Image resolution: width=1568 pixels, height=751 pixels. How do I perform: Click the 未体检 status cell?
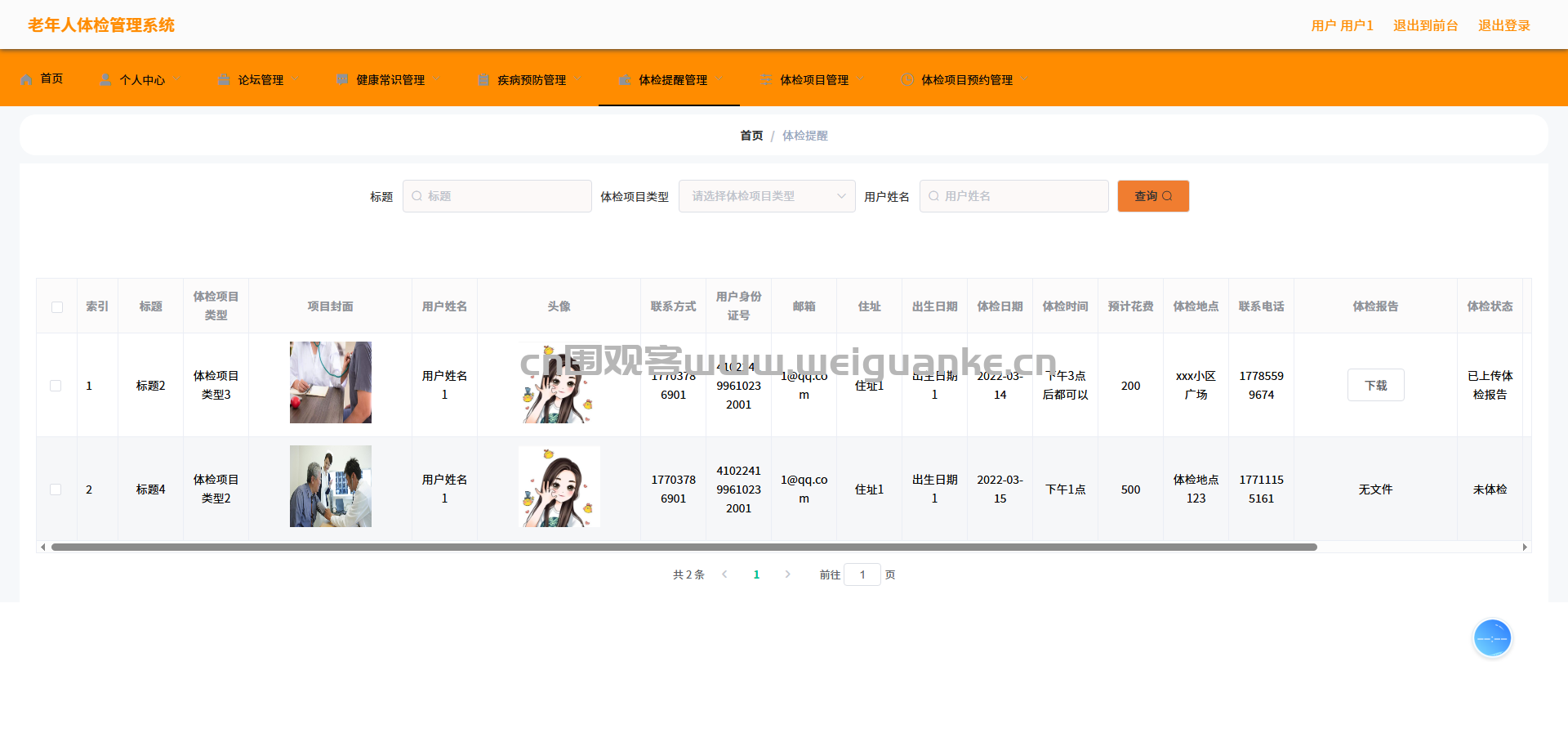coord(1490,489)
